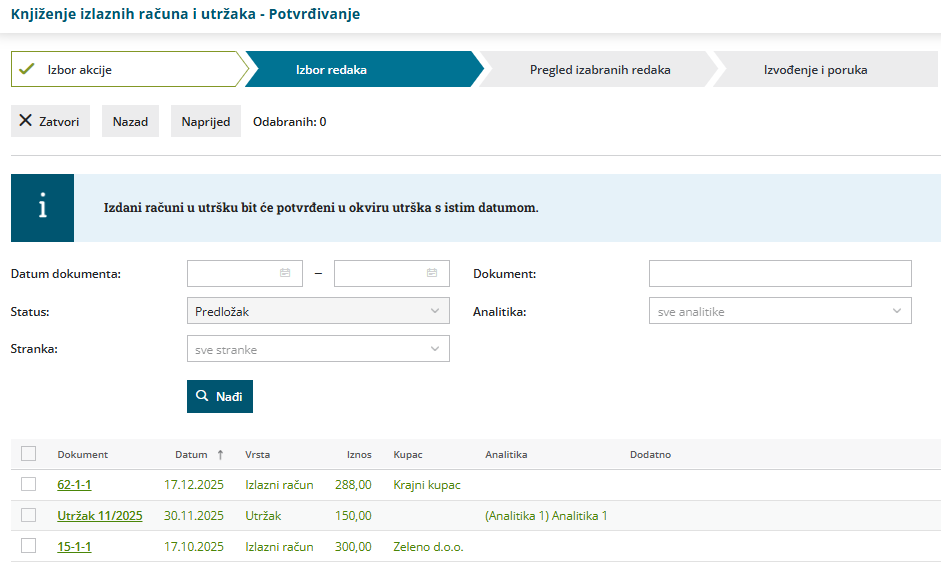Click the Datum sort arrow icon

[220, 455]
